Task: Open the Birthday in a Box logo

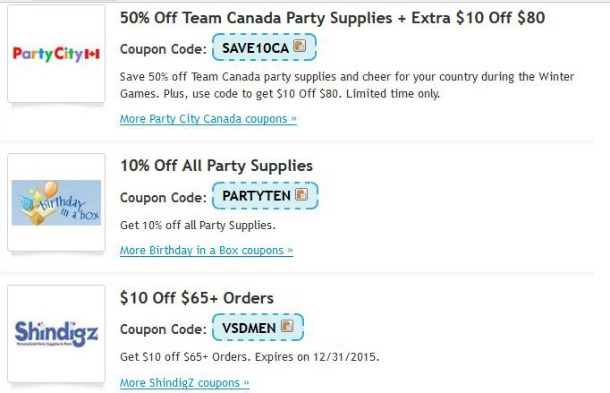Action: point(56,202)
